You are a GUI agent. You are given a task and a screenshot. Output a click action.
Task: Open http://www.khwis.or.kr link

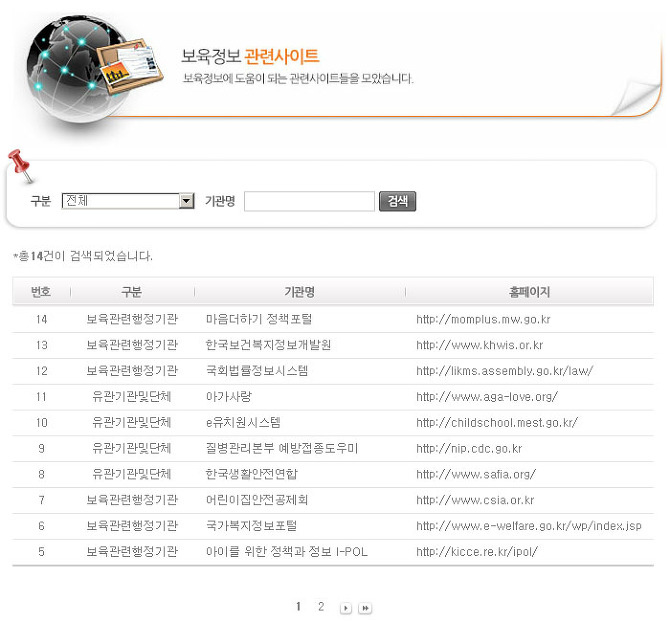click(479, 345)
